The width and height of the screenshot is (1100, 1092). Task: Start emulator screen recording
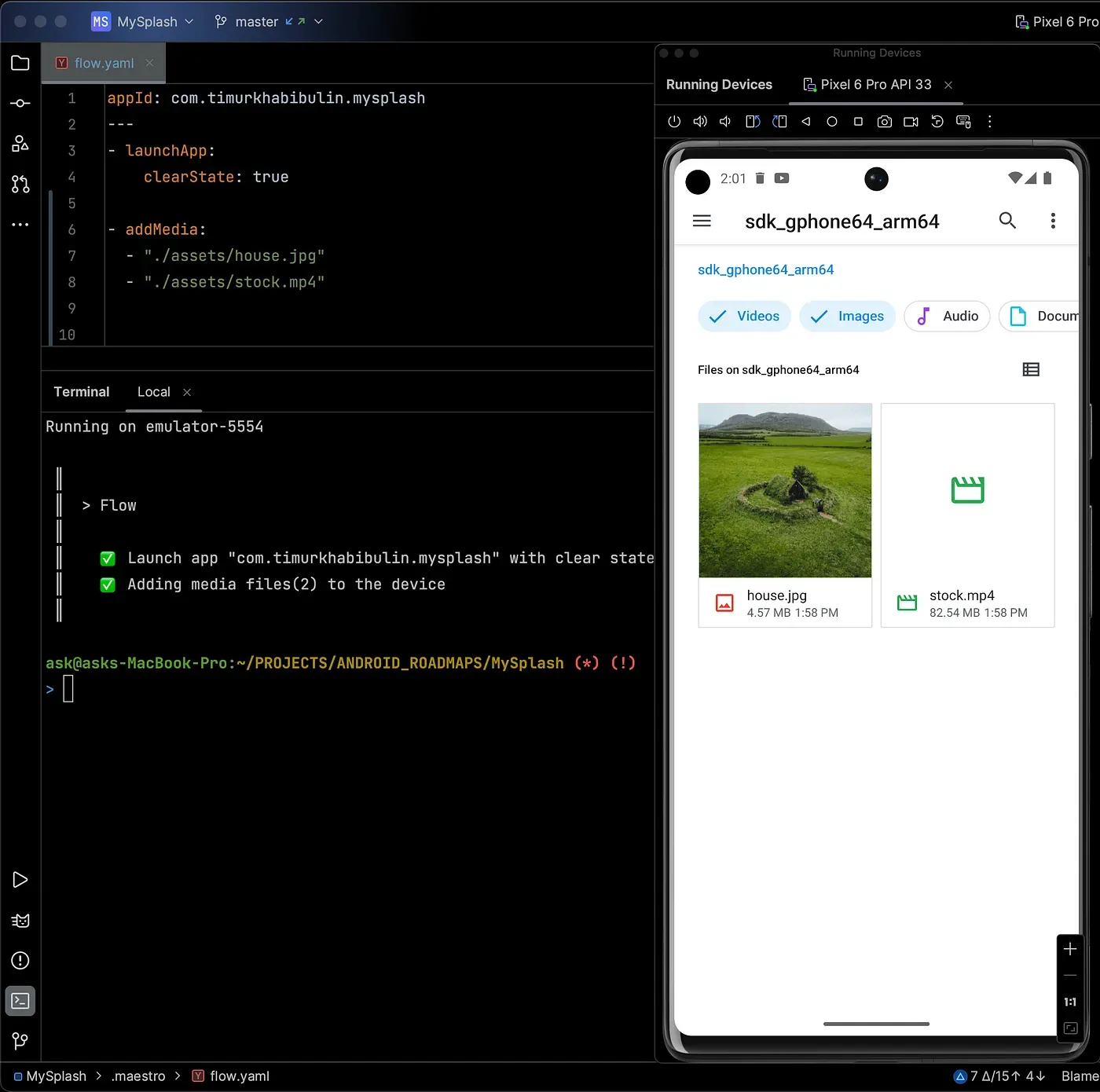(911, 122)
